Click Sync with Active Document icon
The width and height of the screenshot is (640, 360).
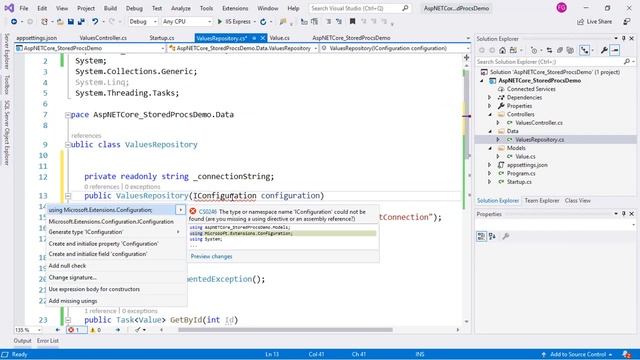[x=549, y=50]
